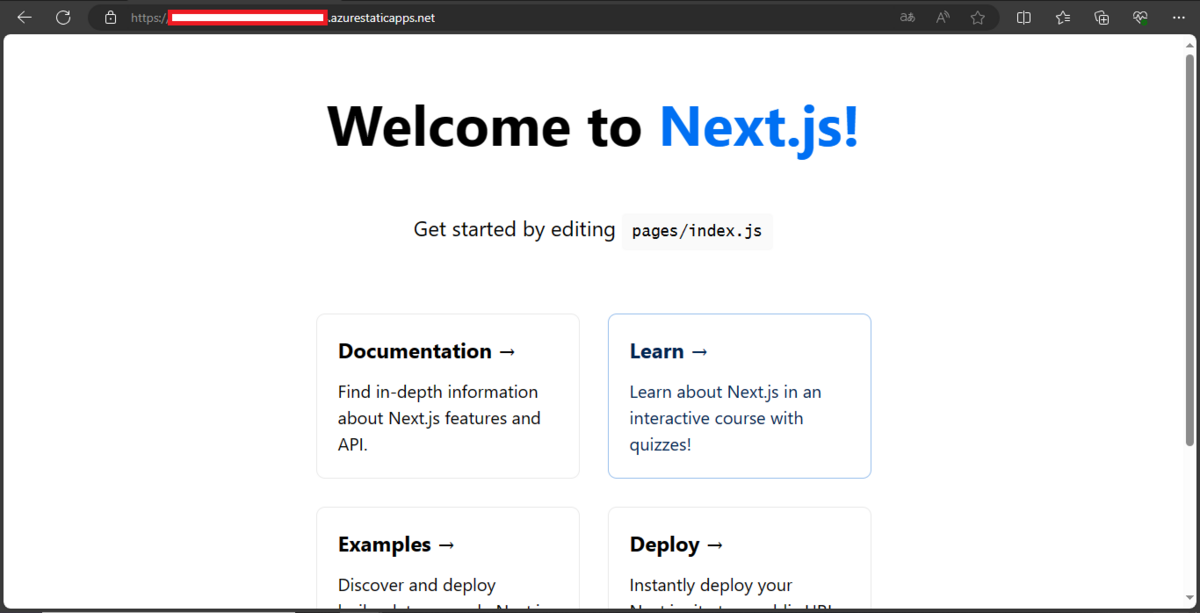Reload the page with the refresh icon
The width and height of the screenshot is (1200, 613).
(63, 17)
